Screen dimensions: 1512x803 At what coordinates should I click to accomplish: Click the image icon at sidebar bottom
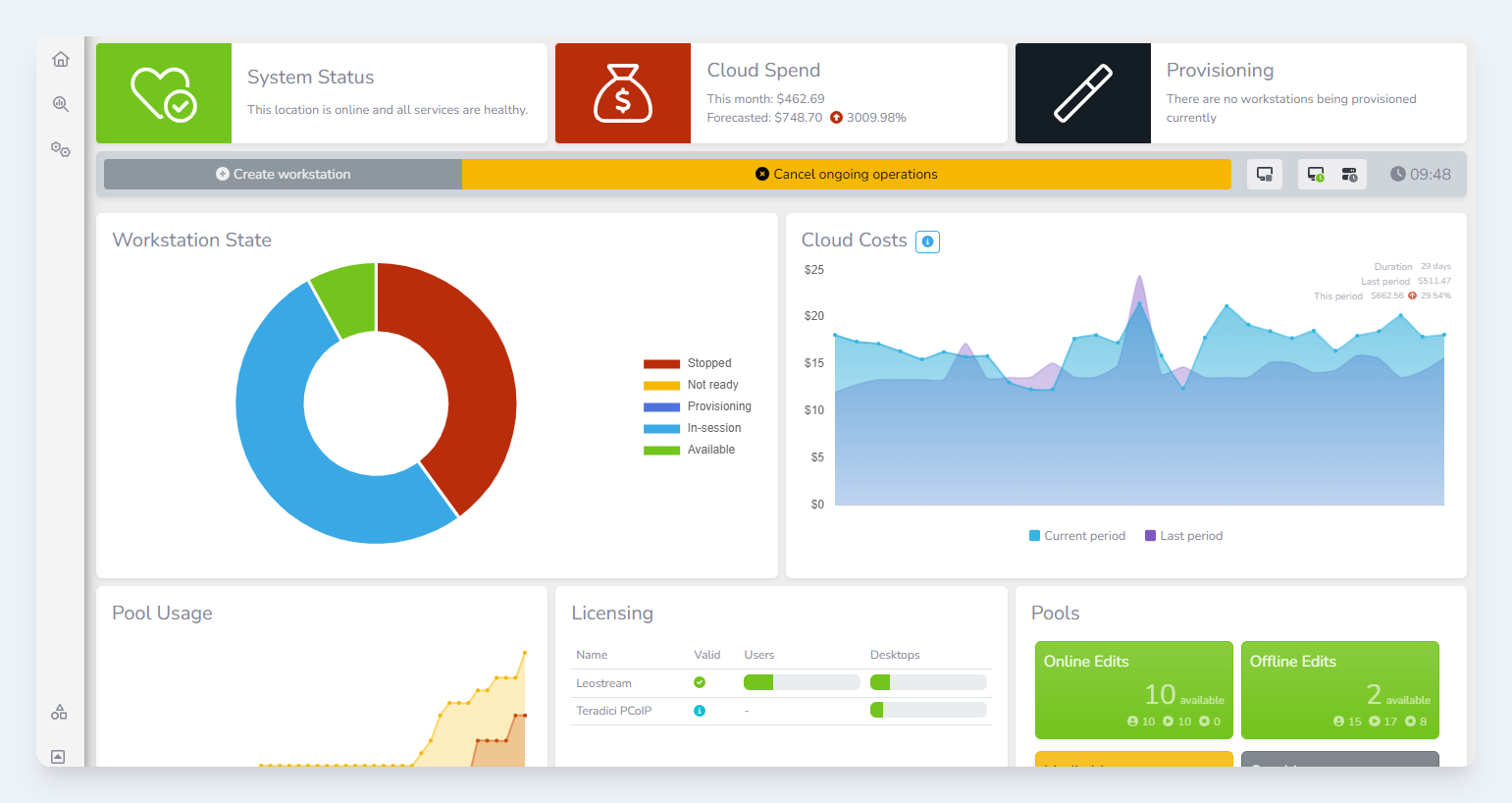pyautogui.click(x=59, y=756)
